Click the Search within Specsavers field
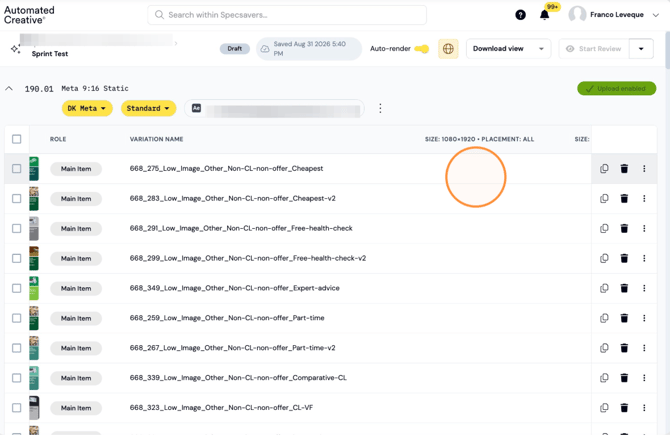Screen dimensions: 670x436 287,15
